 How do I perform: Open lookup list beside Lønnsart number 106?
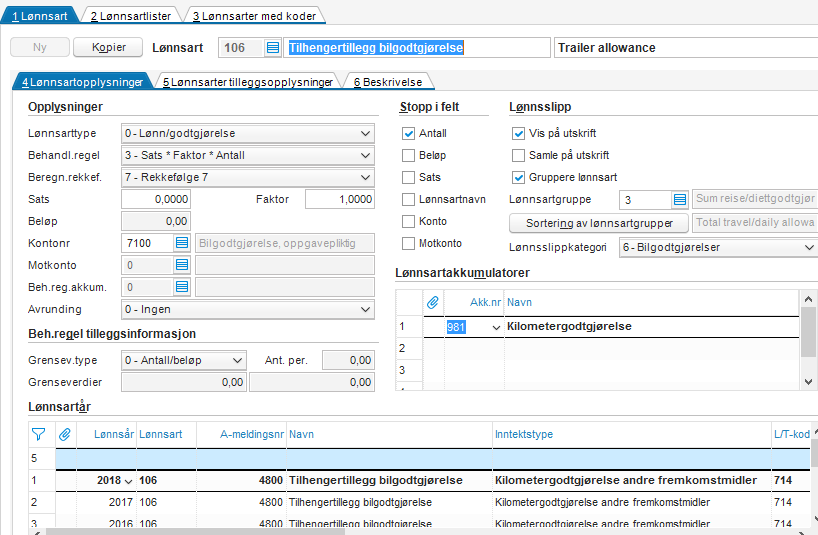click(273, 47)
